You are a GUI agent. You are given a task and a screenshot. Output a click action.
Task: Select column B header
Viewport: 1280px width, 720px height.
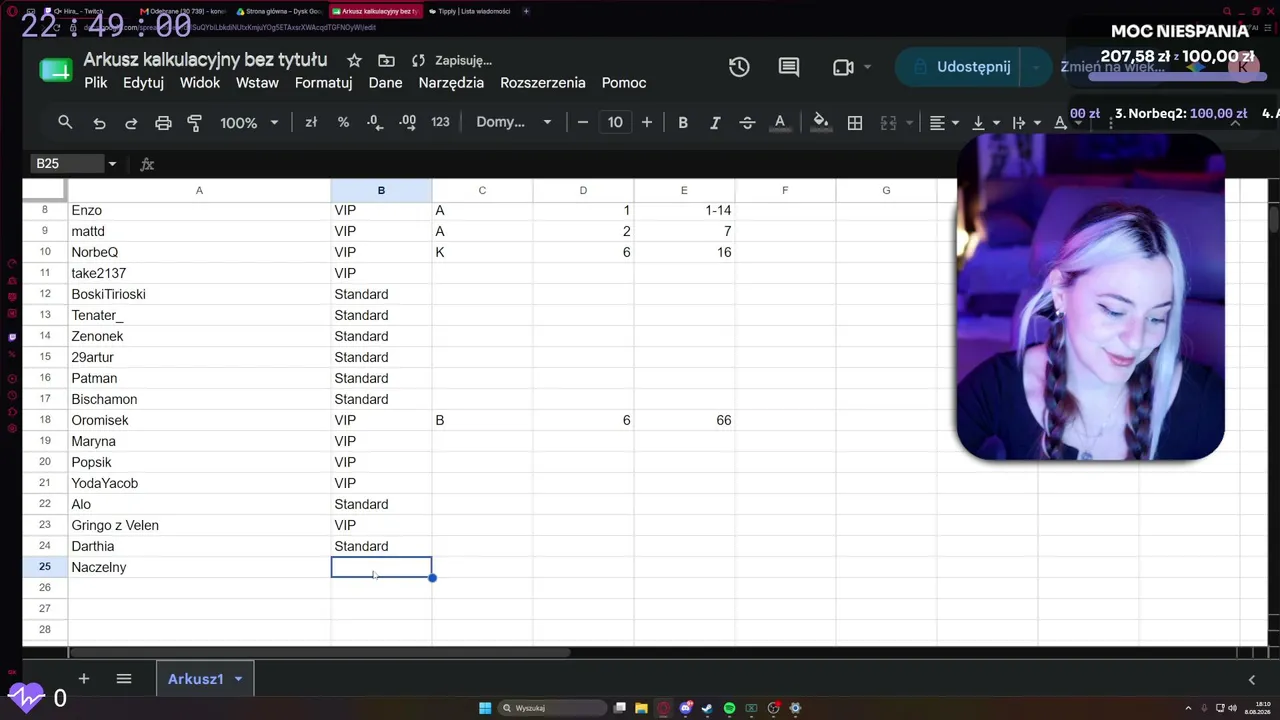click(x=381, y=190)
